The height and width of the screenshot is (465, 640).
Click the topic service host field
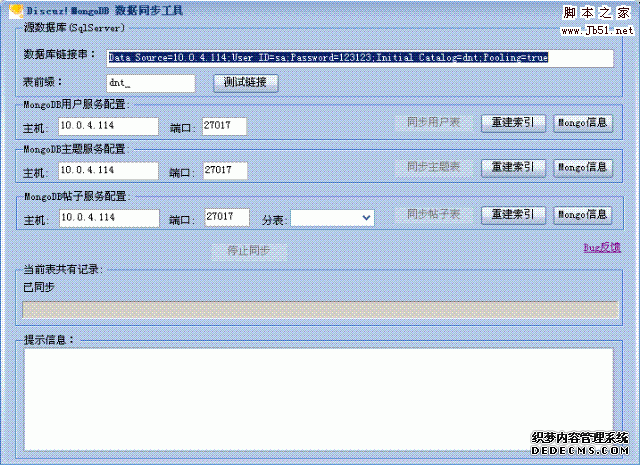pos(108,171)
